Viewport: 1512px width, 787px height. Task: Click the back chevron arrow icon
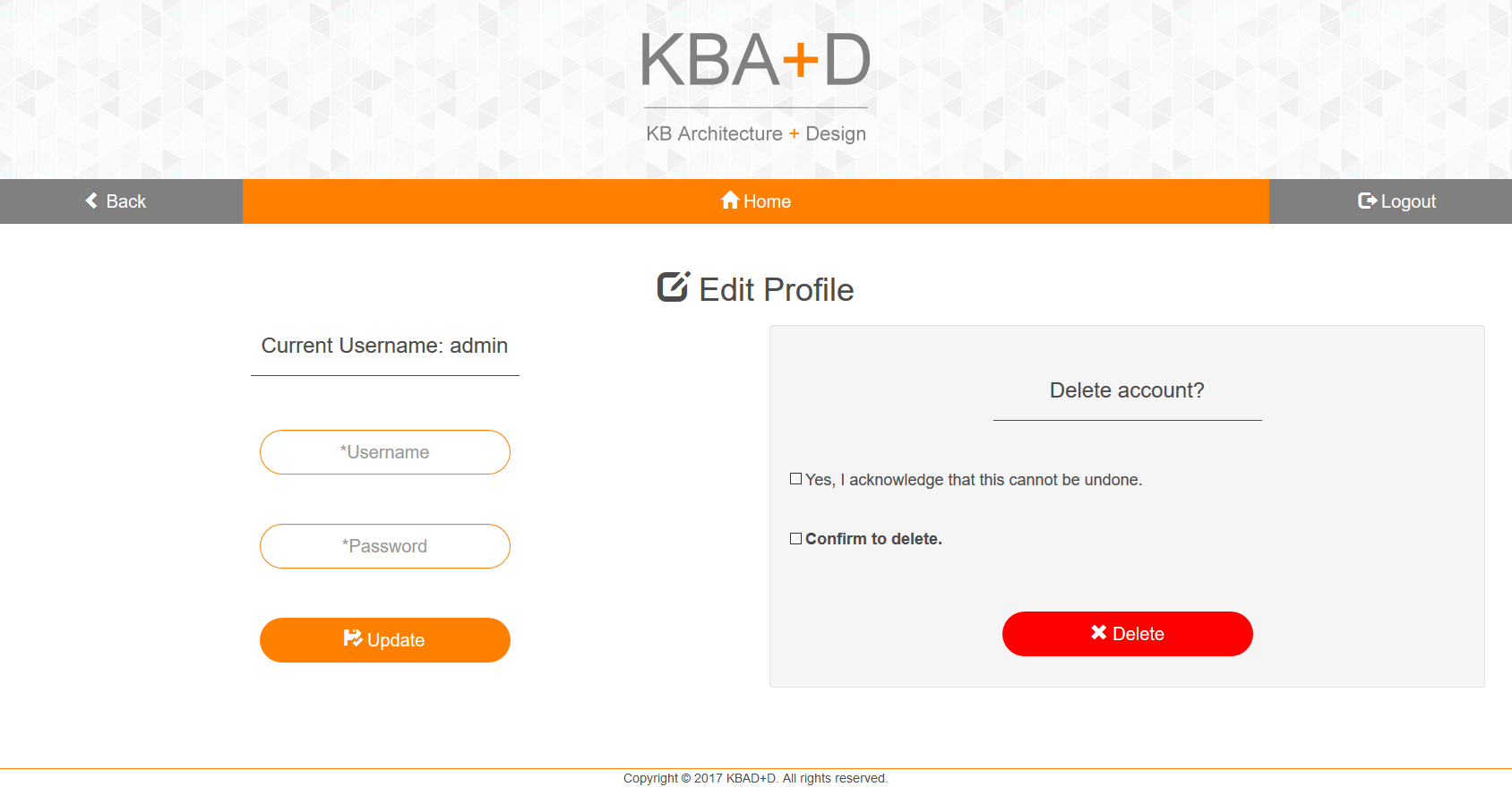click(91, 201)
